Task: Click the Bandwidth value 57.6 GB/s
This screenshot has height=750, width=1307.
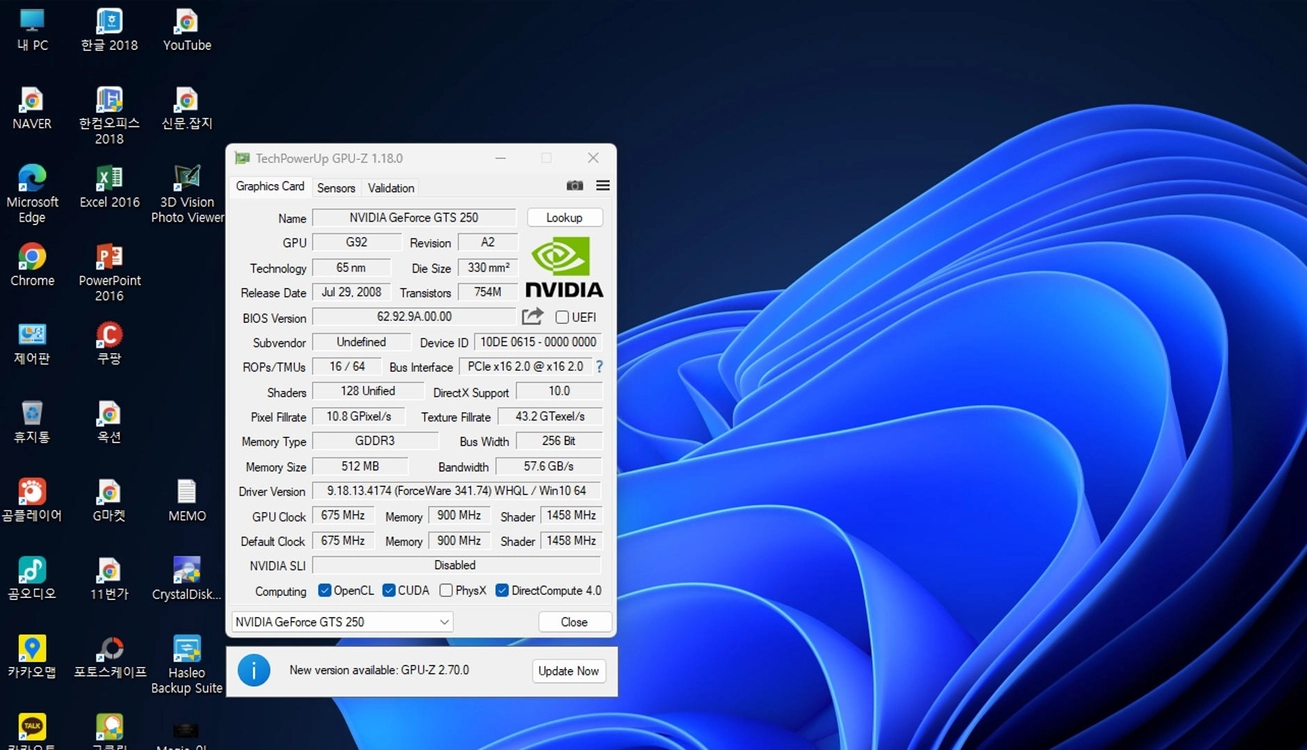Action: (x=549, y=466)
